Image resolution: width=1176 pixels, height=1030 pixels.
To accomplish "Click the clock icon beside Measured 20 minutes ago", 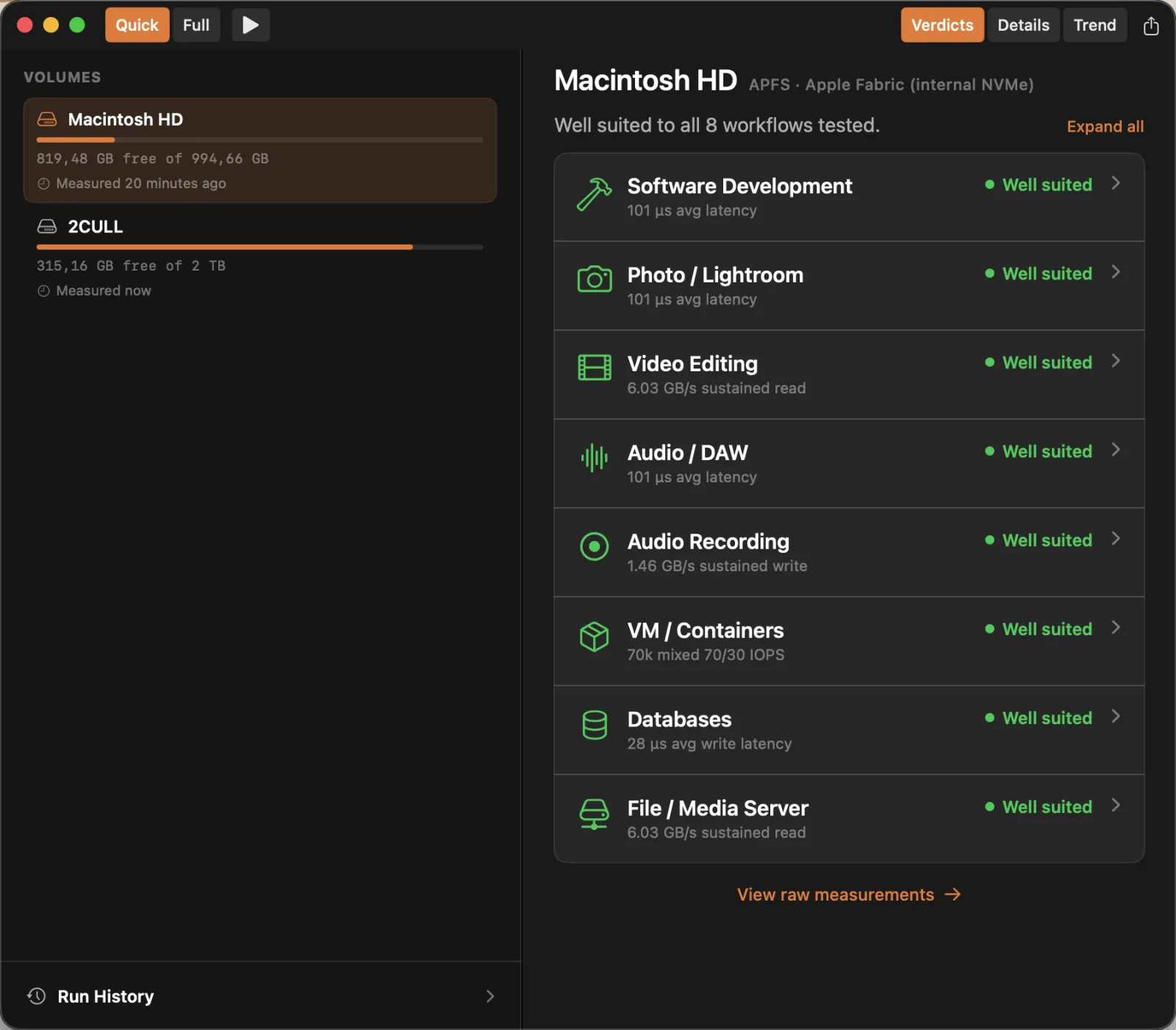I will click(x=43, y=184).
